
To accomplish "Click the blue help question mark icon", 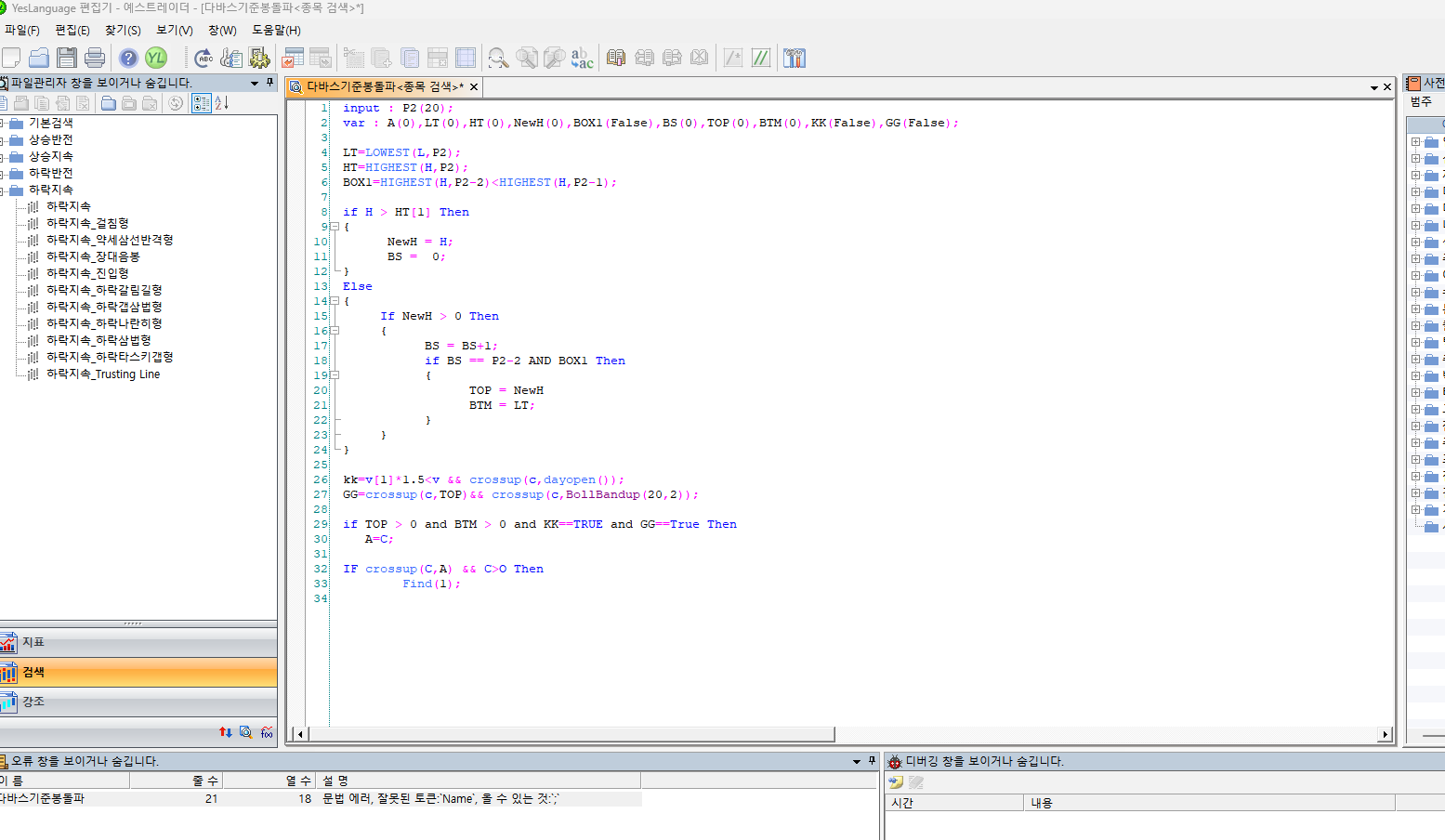I will coord(128,58).
